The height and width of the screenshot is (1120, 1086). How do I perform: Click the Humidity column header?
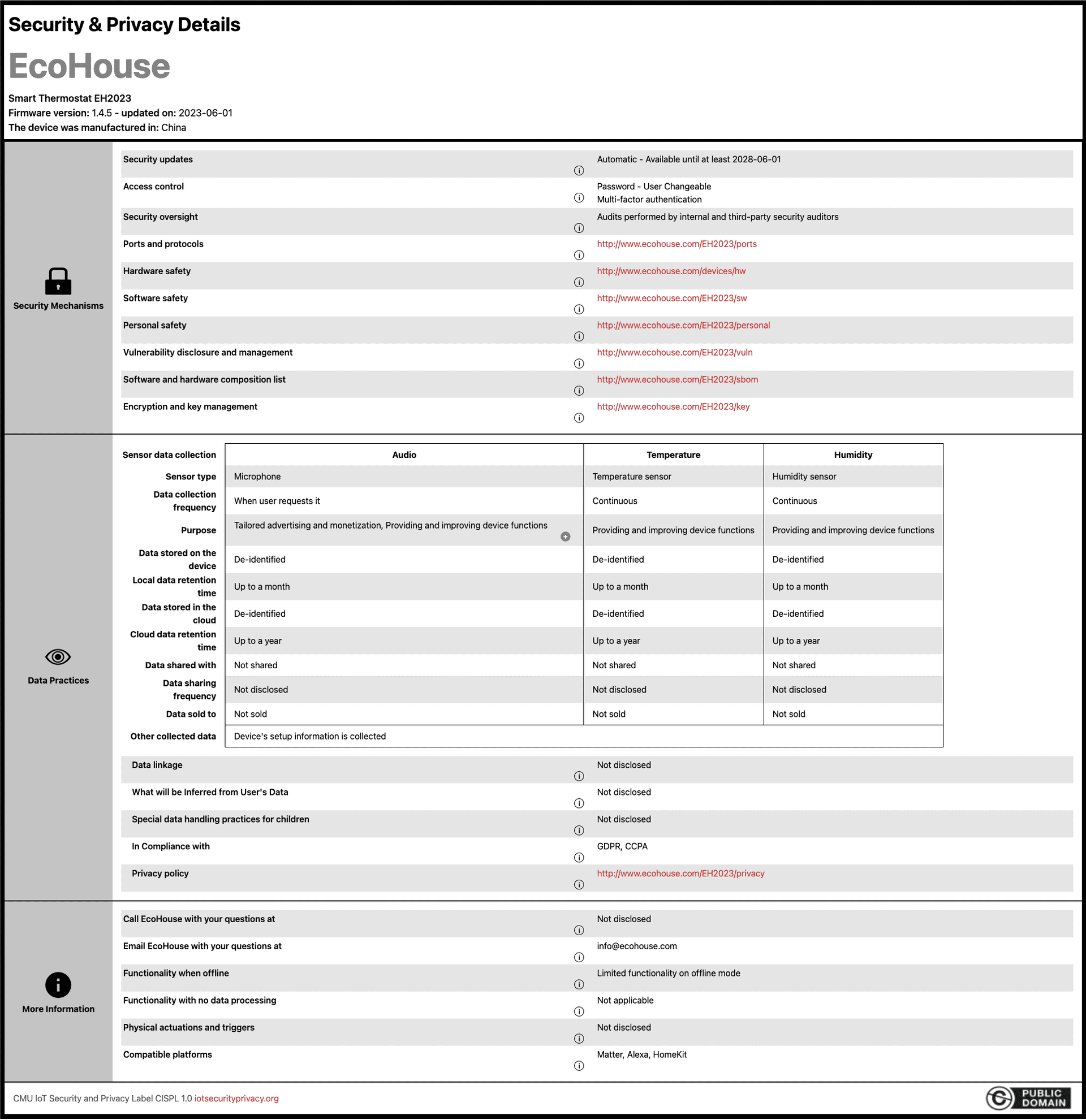tap(853, 455)
